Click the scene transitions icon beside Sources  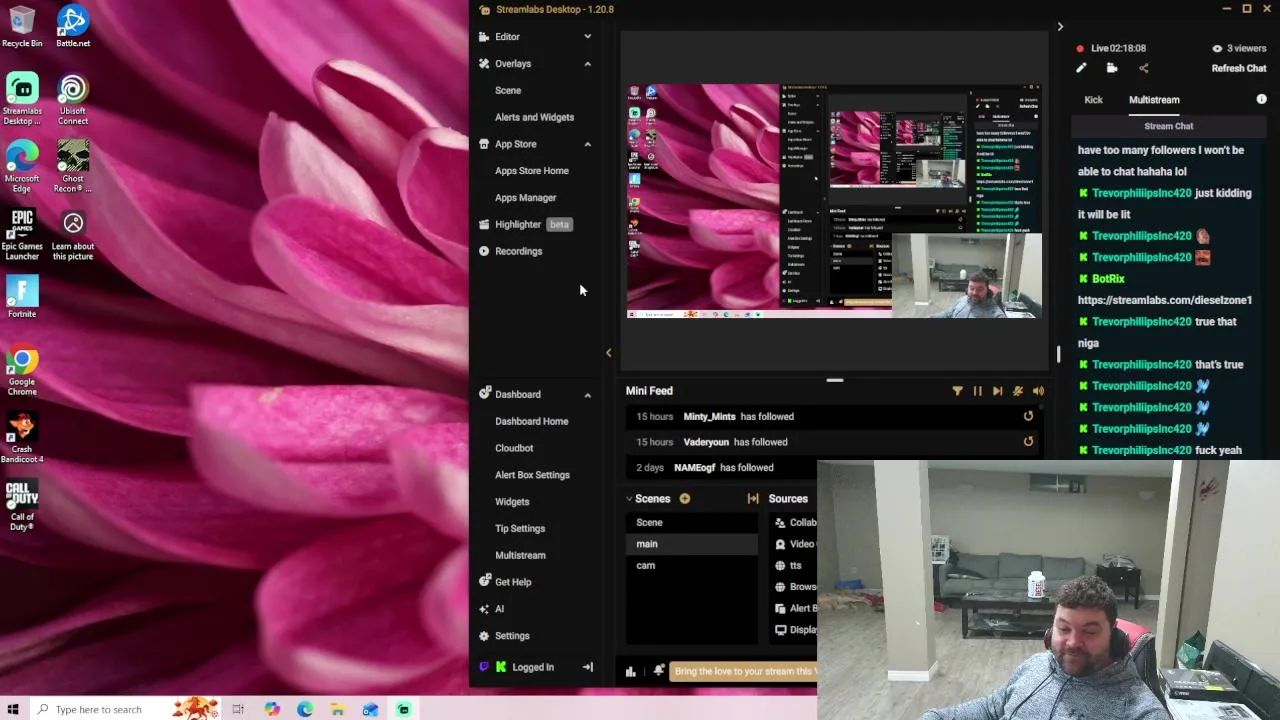point(753,498)
